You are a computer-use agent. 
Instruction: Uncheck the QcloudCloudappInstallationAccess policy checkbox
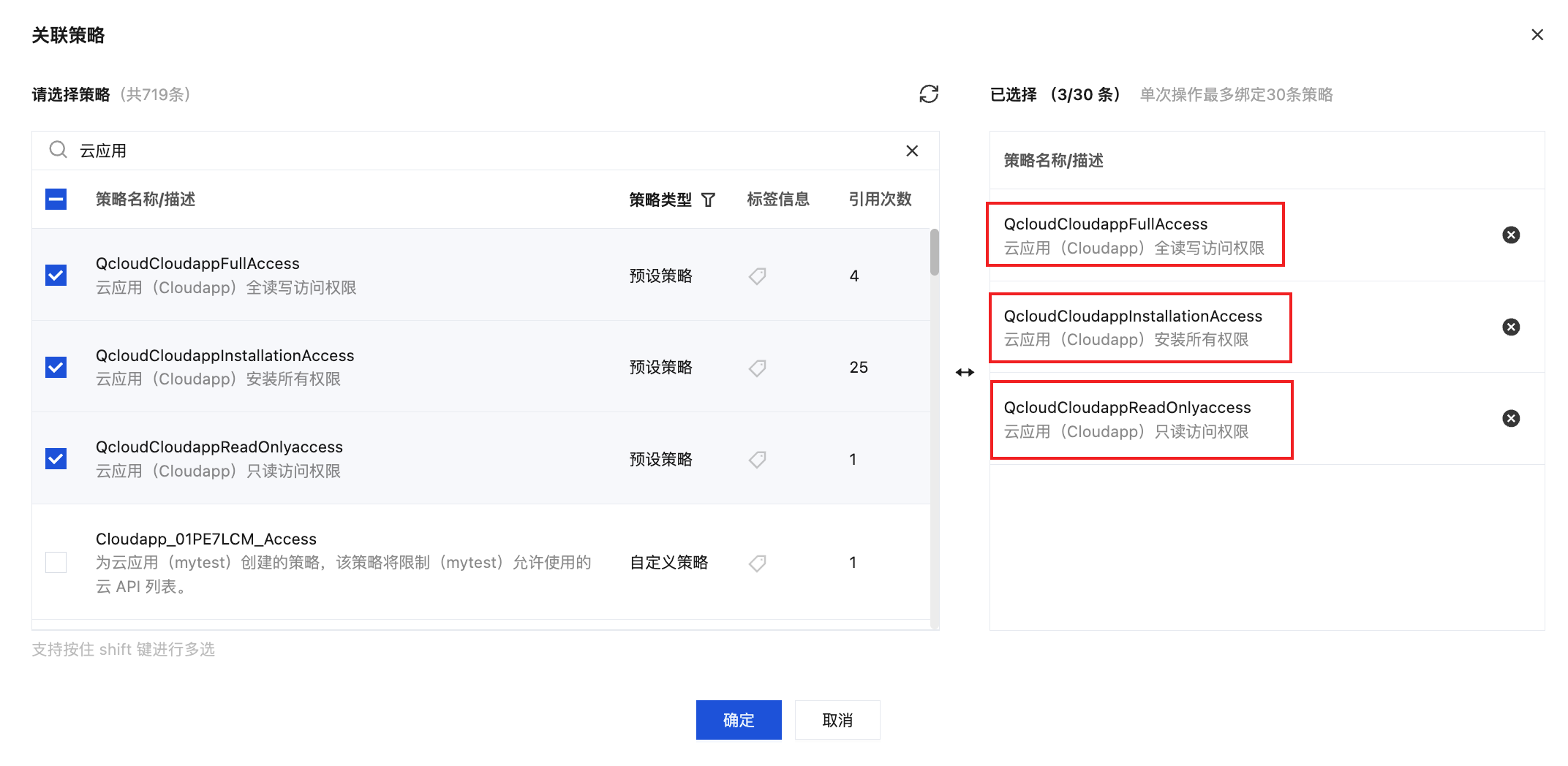point(56,367)
